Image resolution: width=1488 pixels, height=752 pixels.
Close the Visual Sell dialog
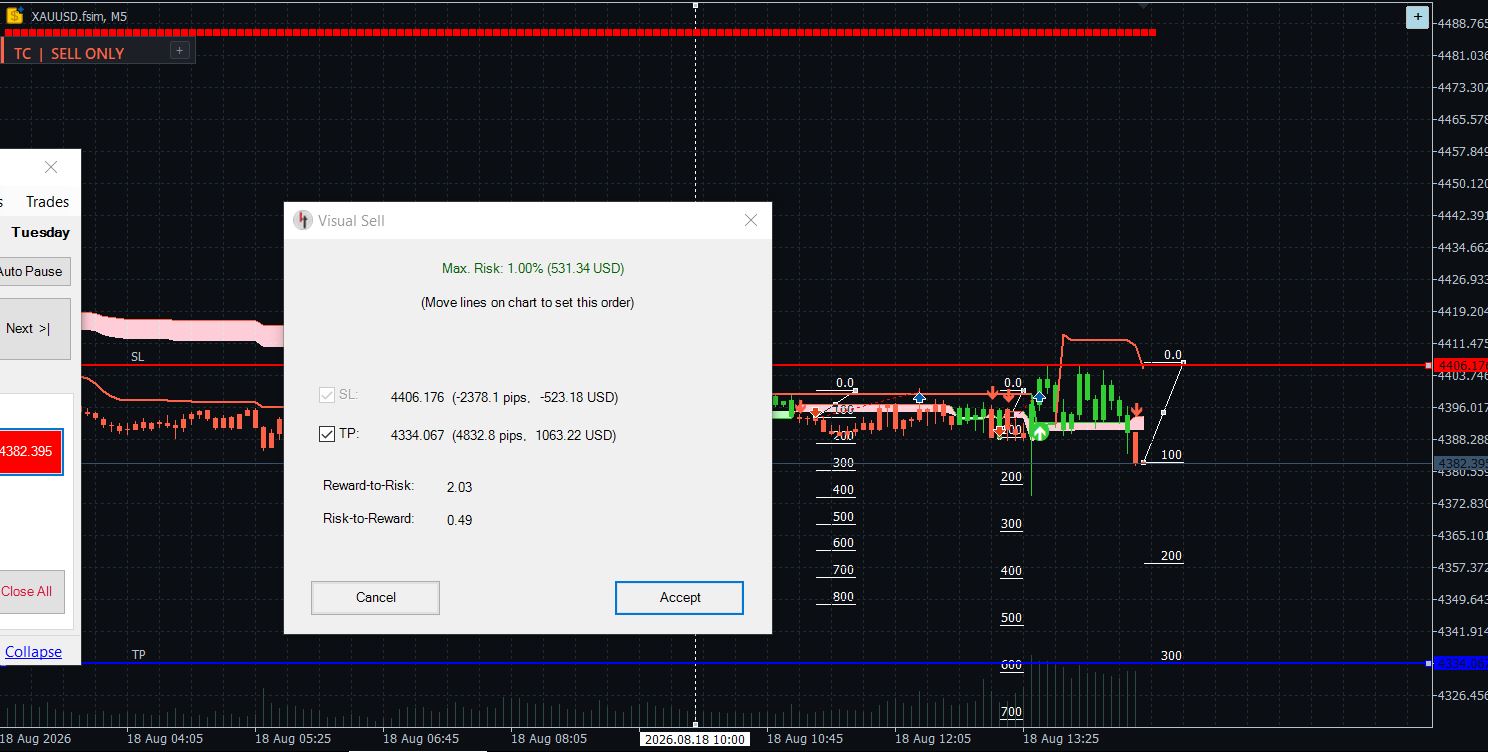click(751, 220)
